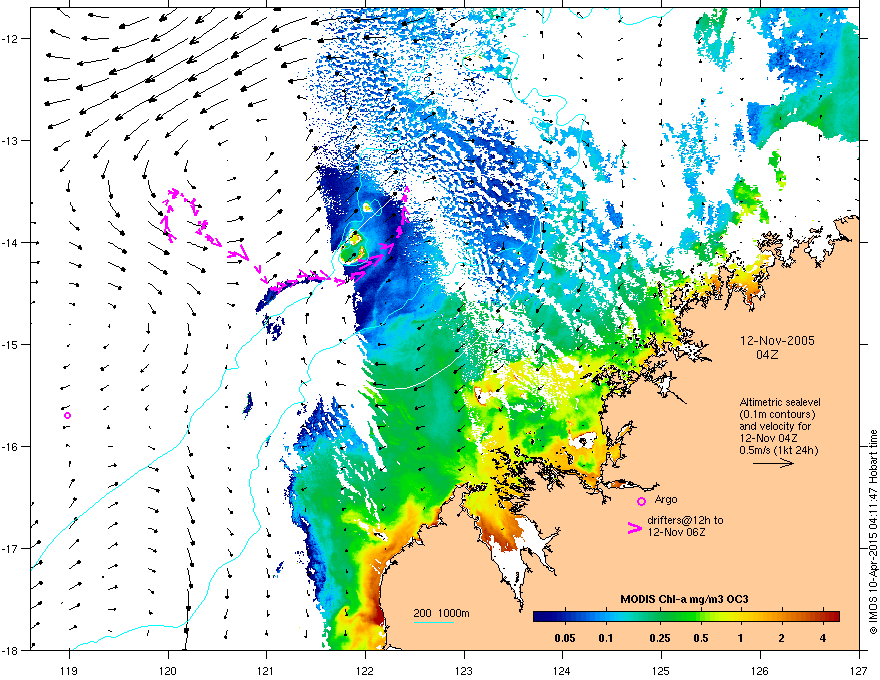Click the colorbar value '2'

coord(781,638)
